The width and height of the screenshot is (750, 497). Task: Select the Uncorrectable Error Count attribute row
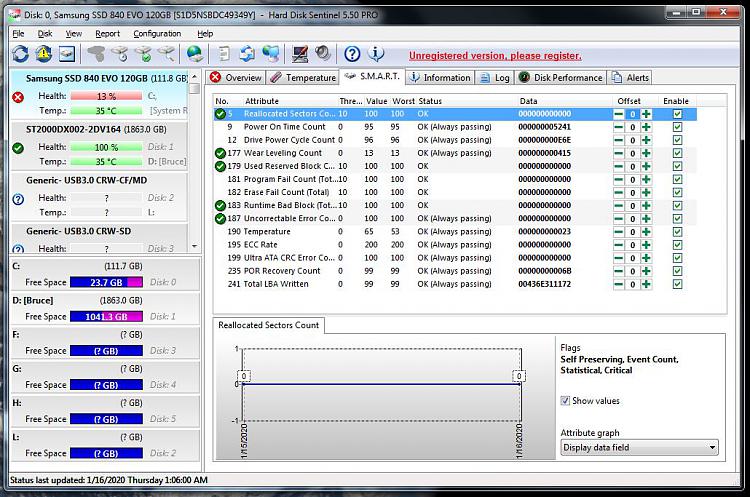(454, 219)
